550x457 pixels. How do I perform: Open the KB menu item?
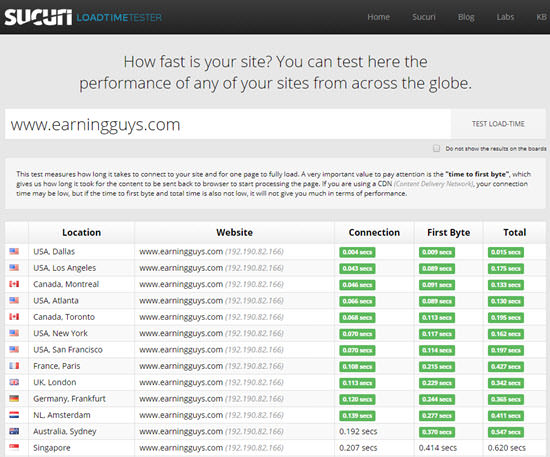click(x=542, y=17)
